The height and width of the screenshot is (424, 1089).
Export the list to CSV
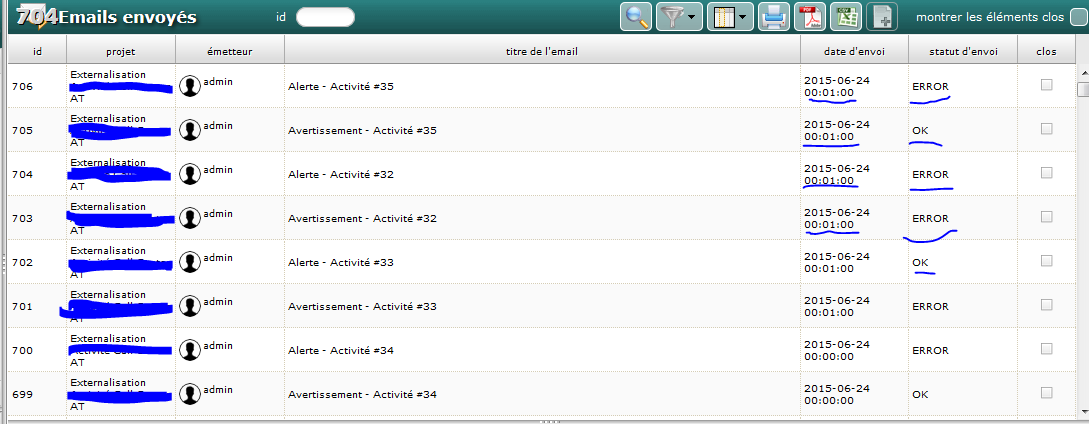click(x=846, y=17)
